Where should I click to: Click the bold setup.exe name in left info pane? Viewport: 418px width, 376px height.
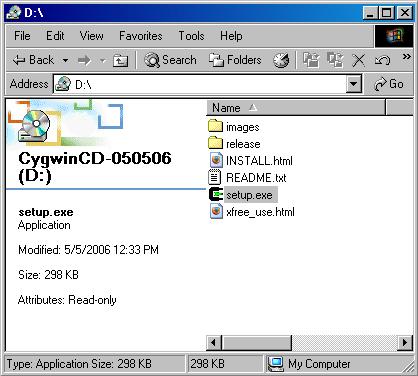point(46,212)
